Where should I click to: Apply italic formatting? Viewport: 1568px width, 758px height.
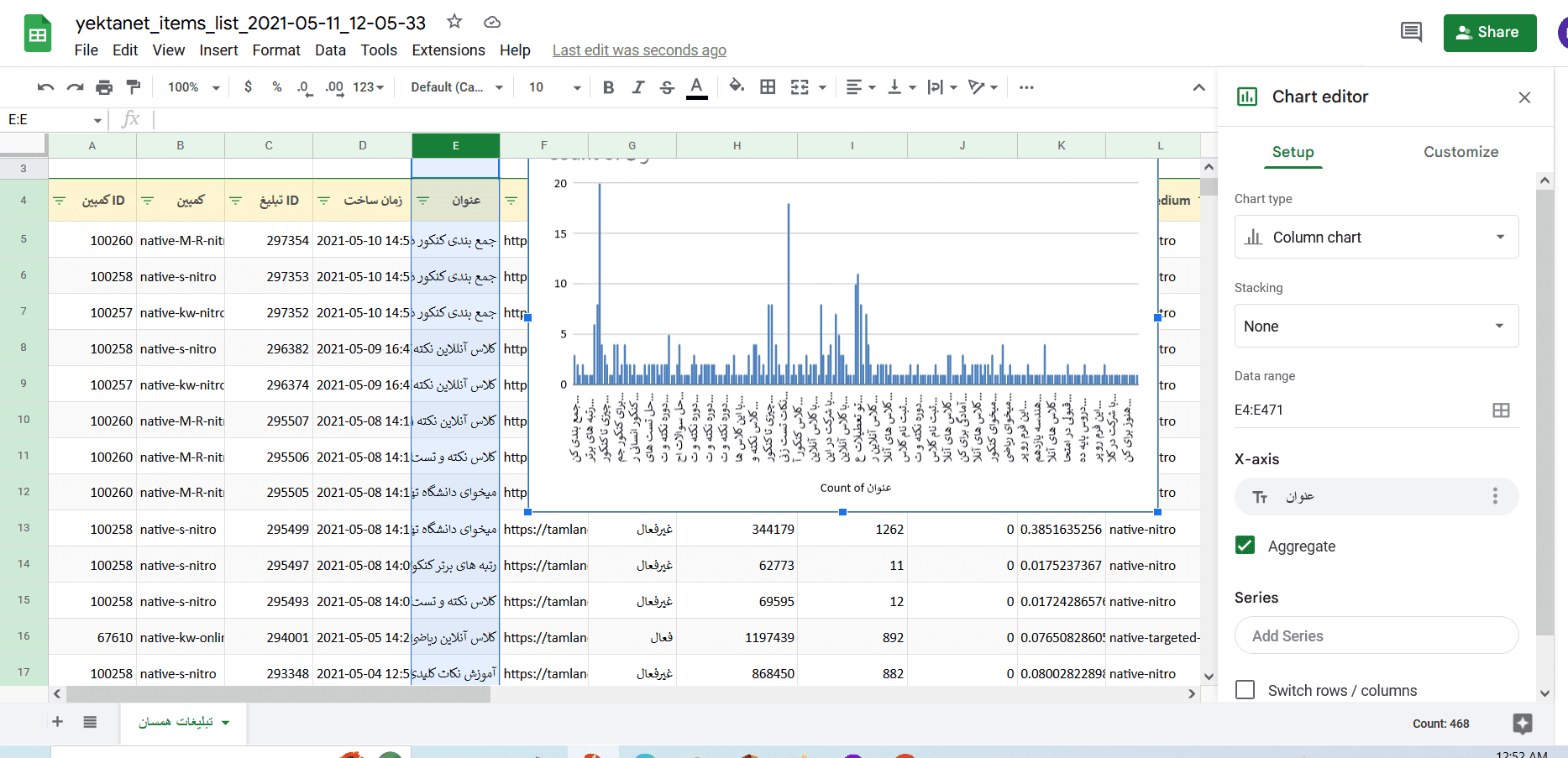[x=638, y=87]
